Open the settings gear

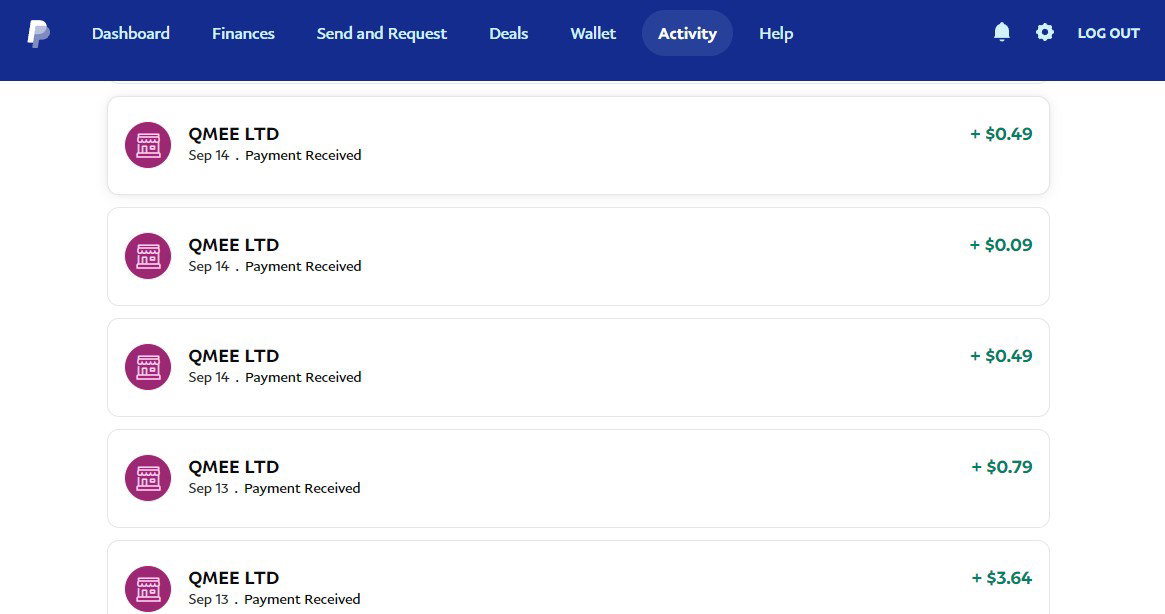point(1045,32)
